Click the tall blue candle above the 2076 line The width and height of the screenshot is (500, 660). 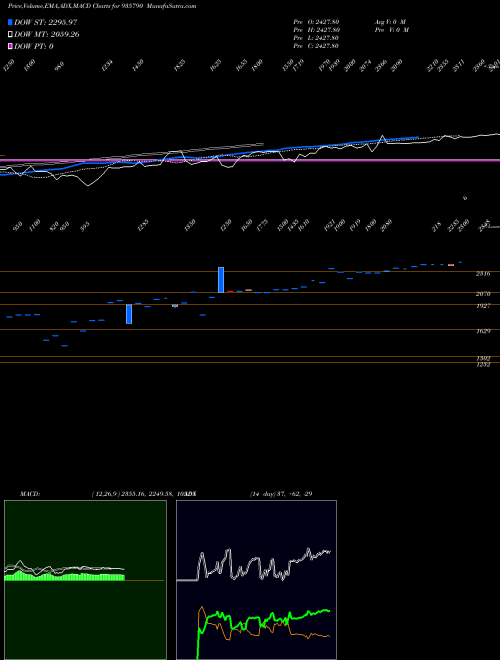(221, 279)
